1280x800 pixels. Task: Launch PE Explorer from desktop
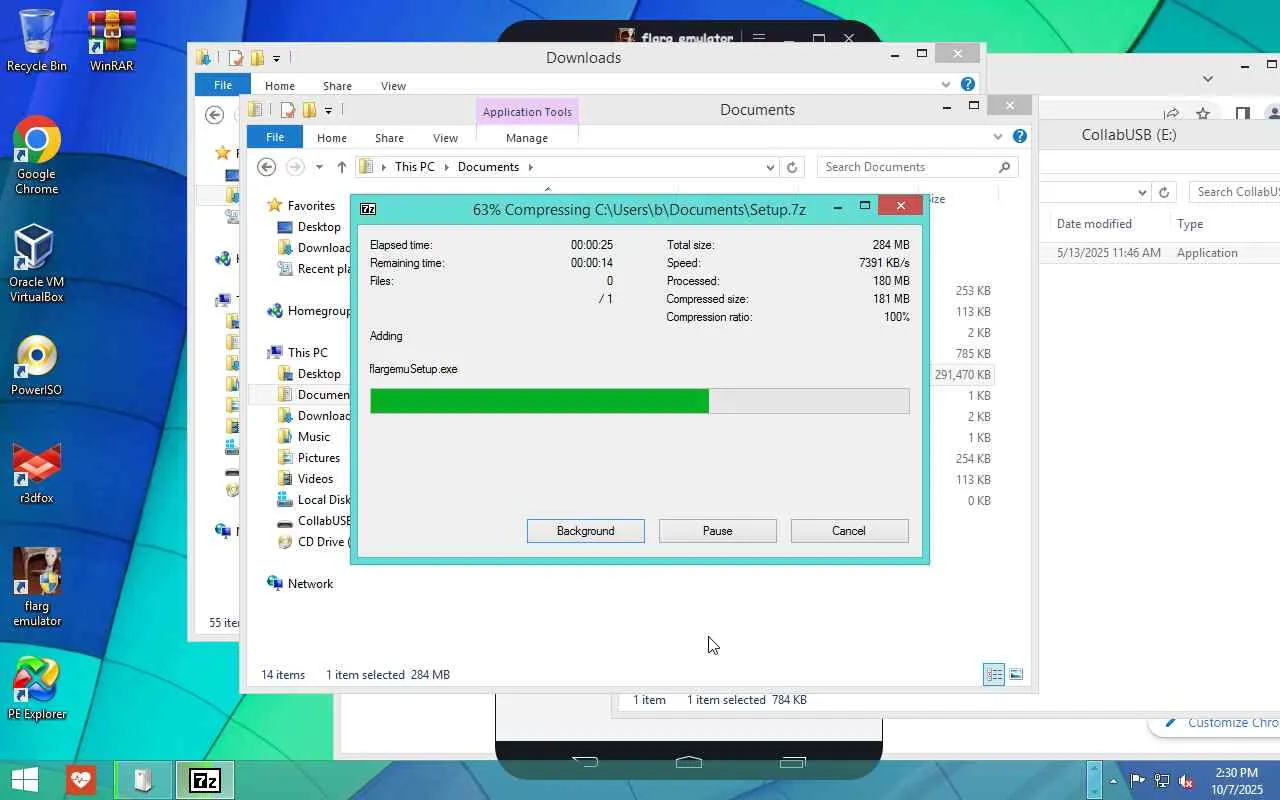[x=37, y=689]
